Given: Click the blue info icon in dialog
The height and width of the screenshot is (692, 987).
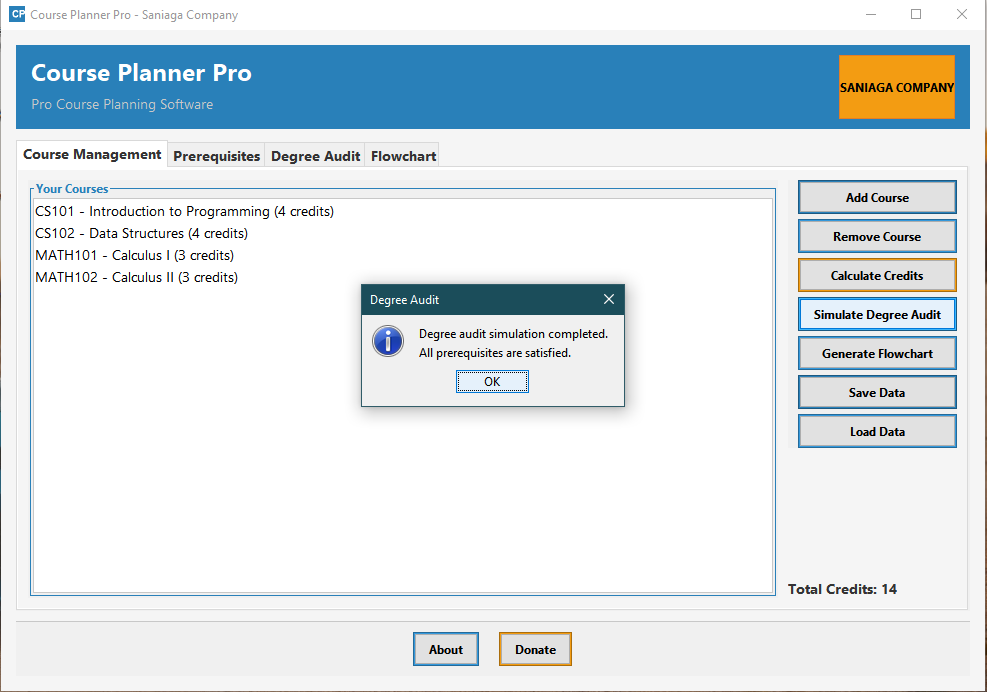Looking at the screenshot, I should [388, 341].
